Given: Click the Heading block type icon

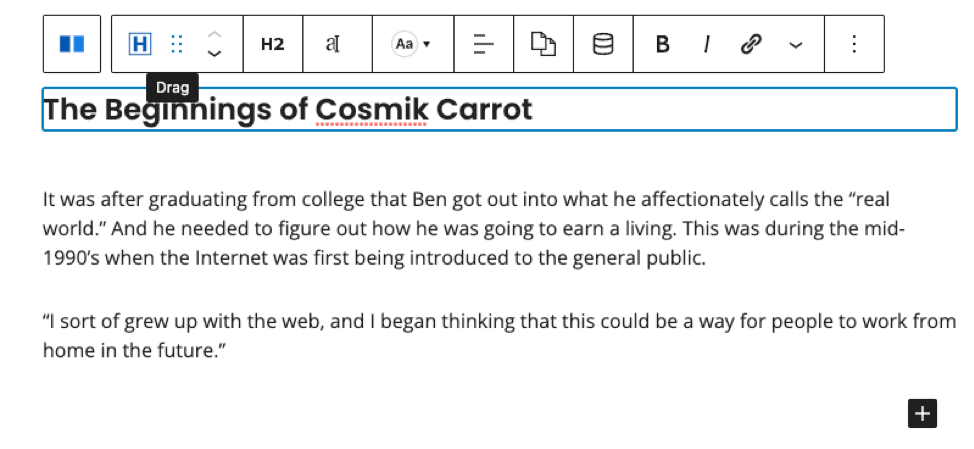Looking at the screenshot, I should (x=140, y=44).
